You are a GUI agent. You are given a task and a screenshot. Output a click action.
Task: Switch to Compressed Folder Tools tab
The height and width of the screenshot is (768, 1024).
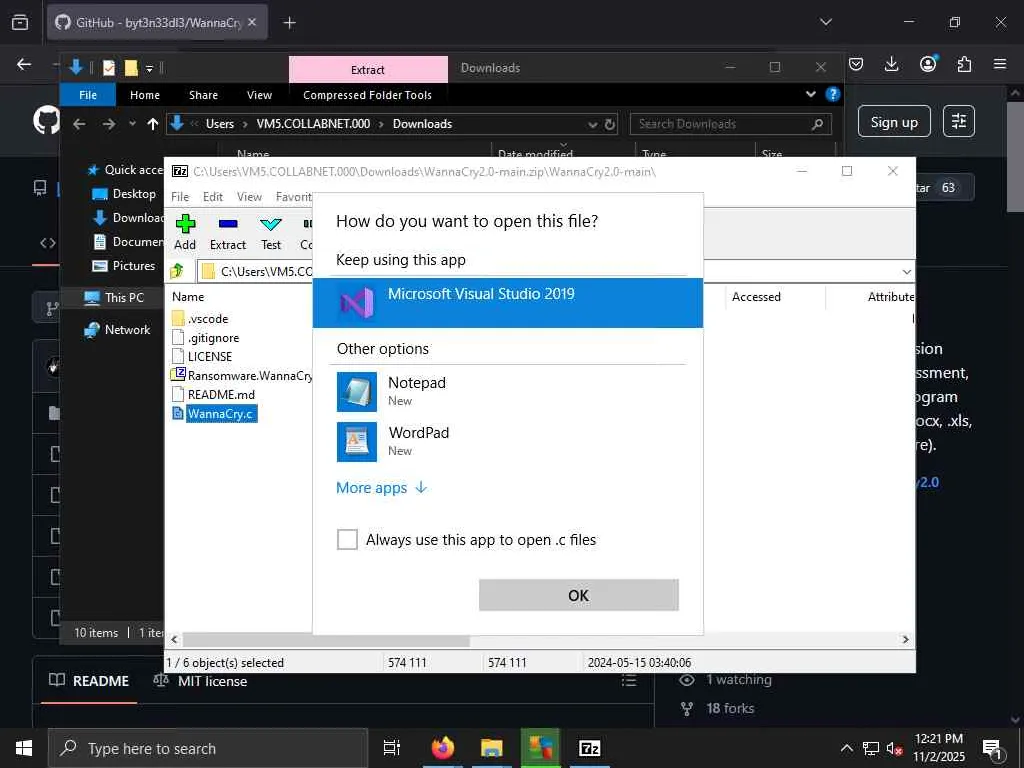point(367,95)
